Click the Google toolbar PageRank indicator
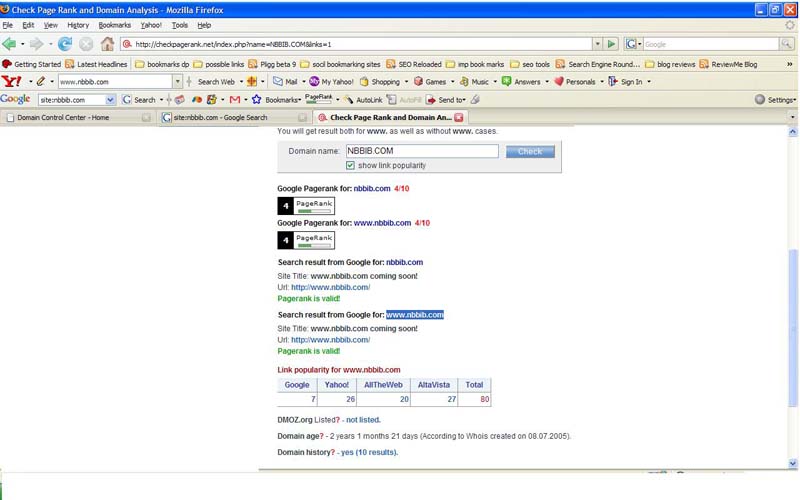Viewport: 800px width, 500px height. click(318, 98)
